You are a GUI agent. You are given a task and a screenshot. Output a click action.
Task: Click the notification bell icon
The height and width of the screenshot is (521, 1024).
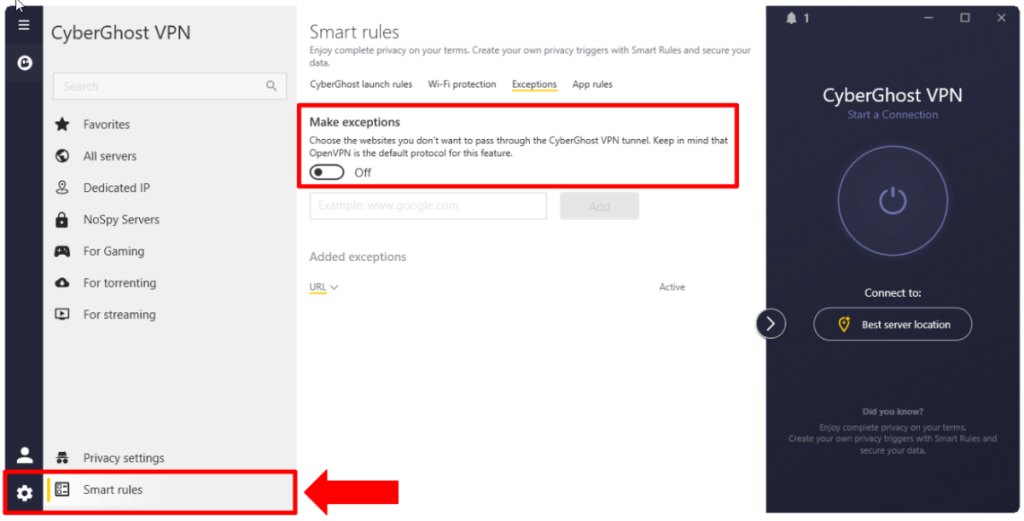[792, 18]
